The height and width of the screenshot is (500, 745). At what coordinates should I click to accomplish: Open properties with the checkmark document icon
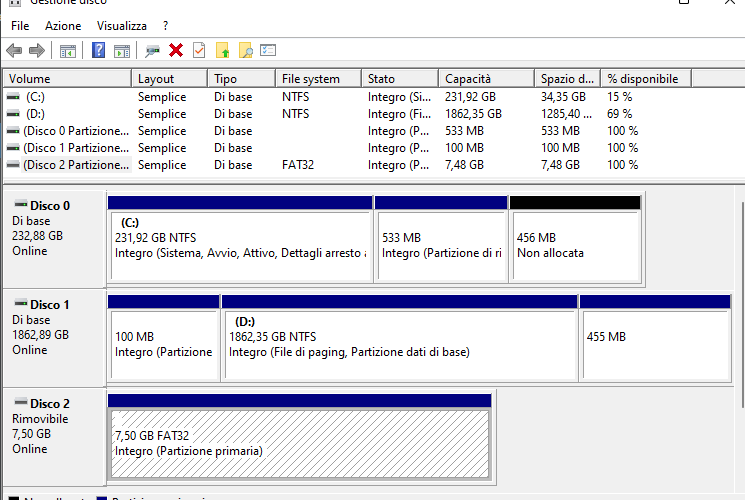(x=199, y=50)
